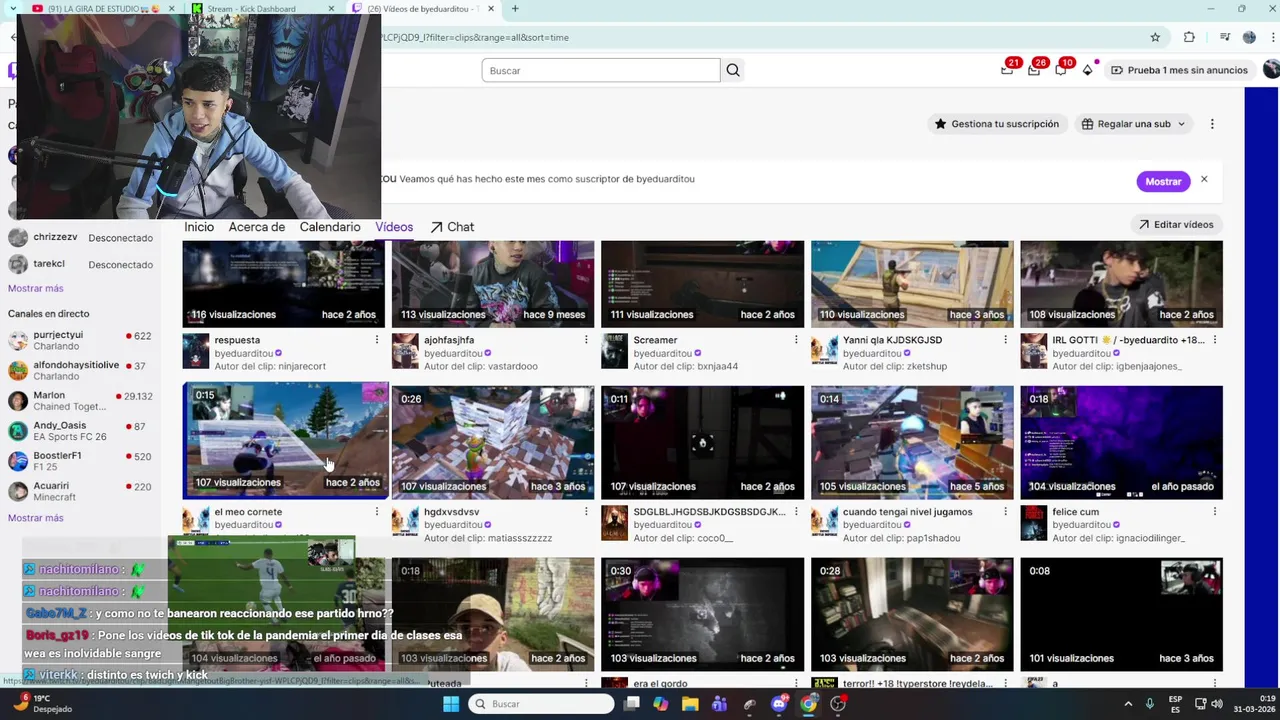Bookmark this page with the star icon

pyautogui.click(x=1155, y=37)
